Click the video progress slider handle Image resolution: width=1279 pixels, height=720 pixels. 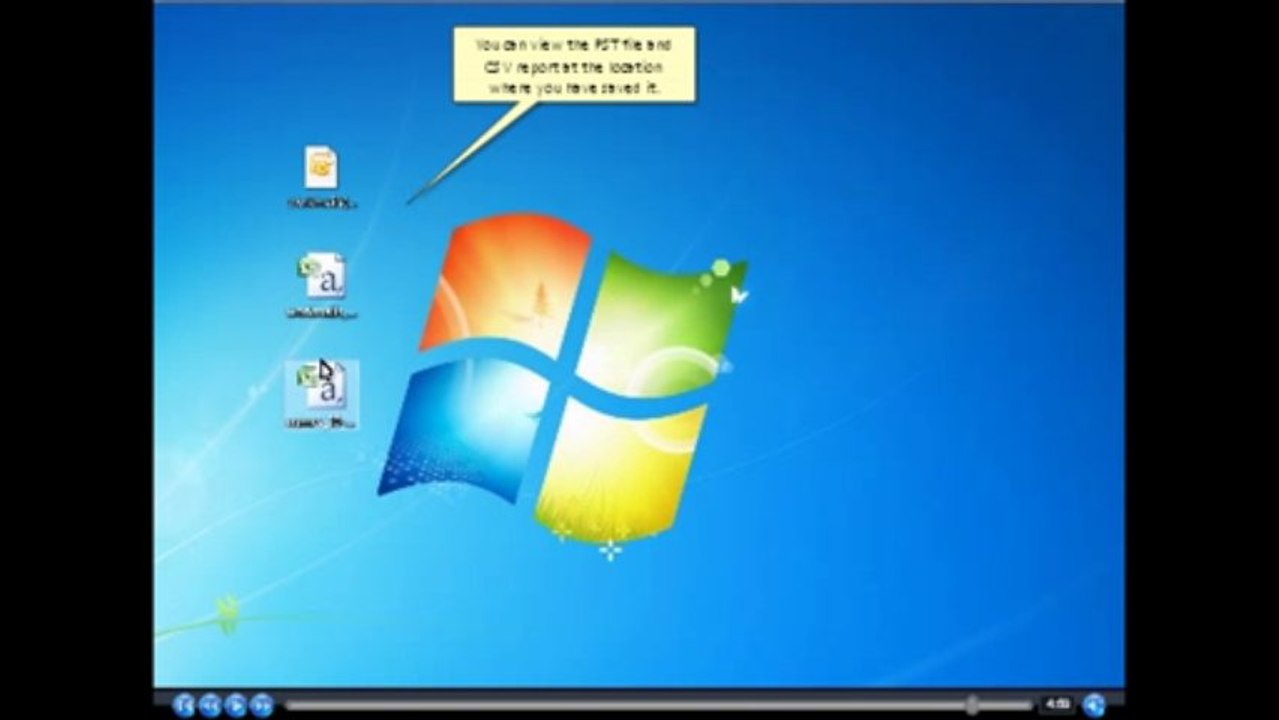(972, 705)
